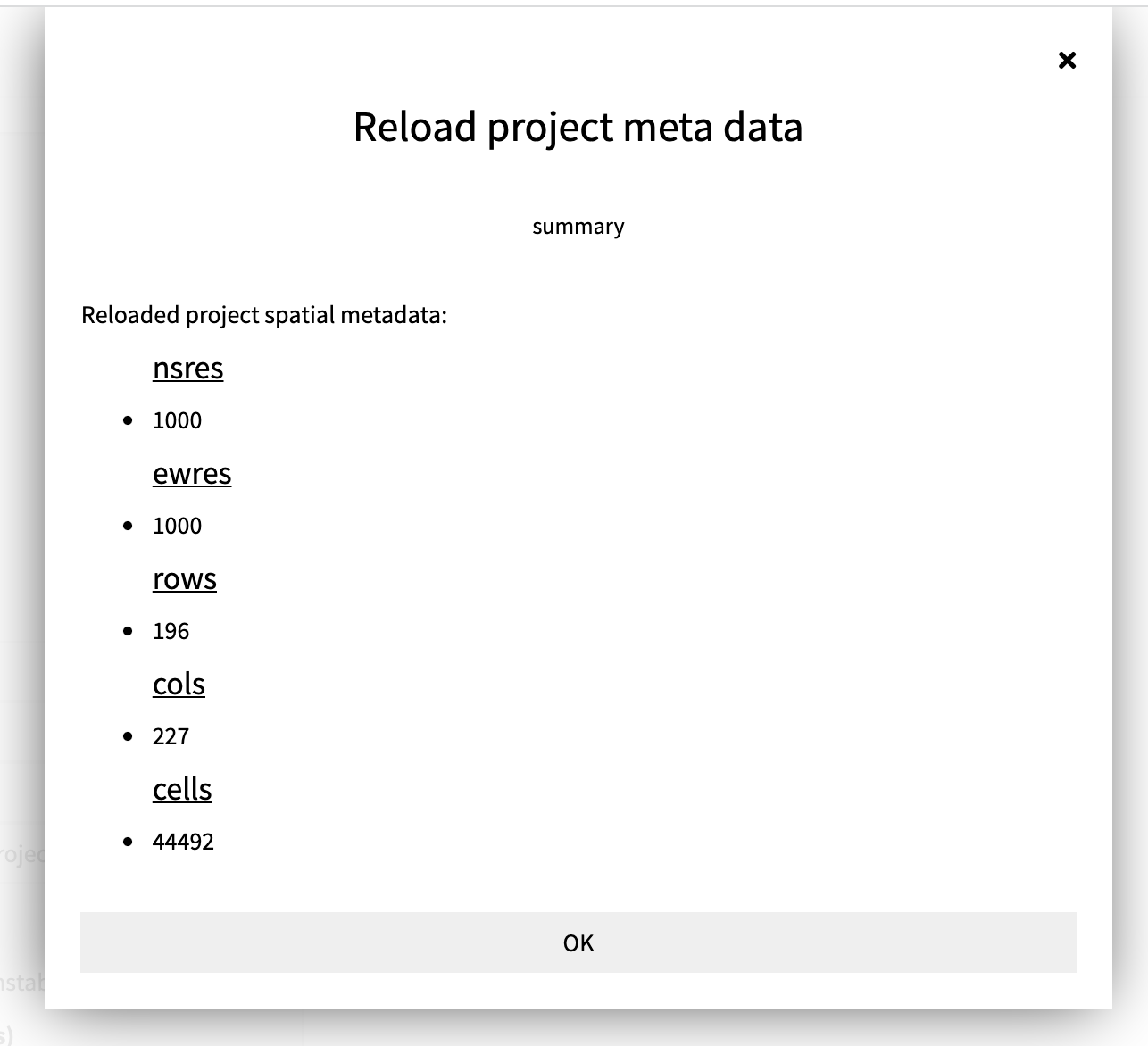The width and height of the screenshot is (1148, 1046).
Task: Select the cols value 227
Action: (x=171, y=736)
